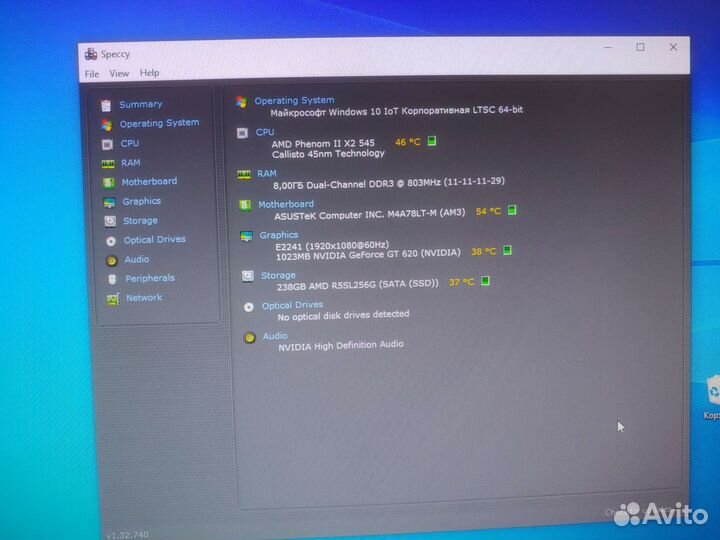Click the green indicator beside storage temperature
This screenshot has width=720, height=540.
485,281
